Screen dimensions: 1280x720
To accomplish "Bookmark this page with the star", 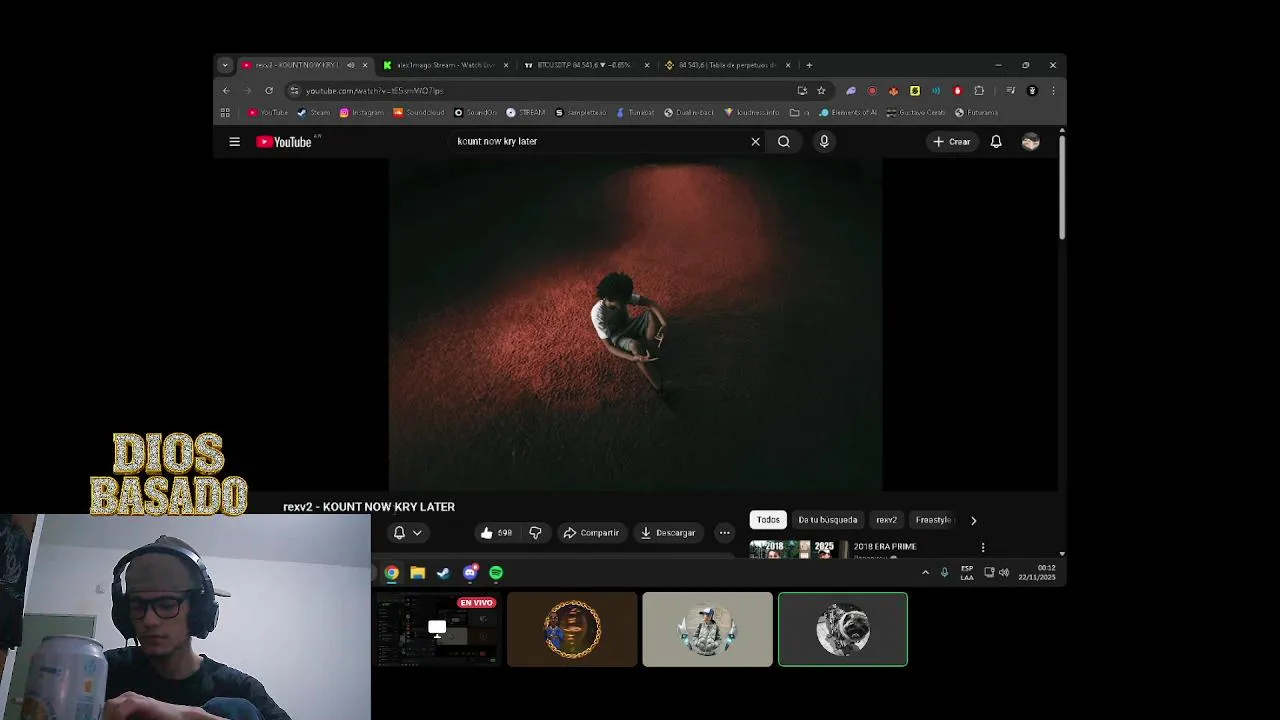I will [821, 90].
